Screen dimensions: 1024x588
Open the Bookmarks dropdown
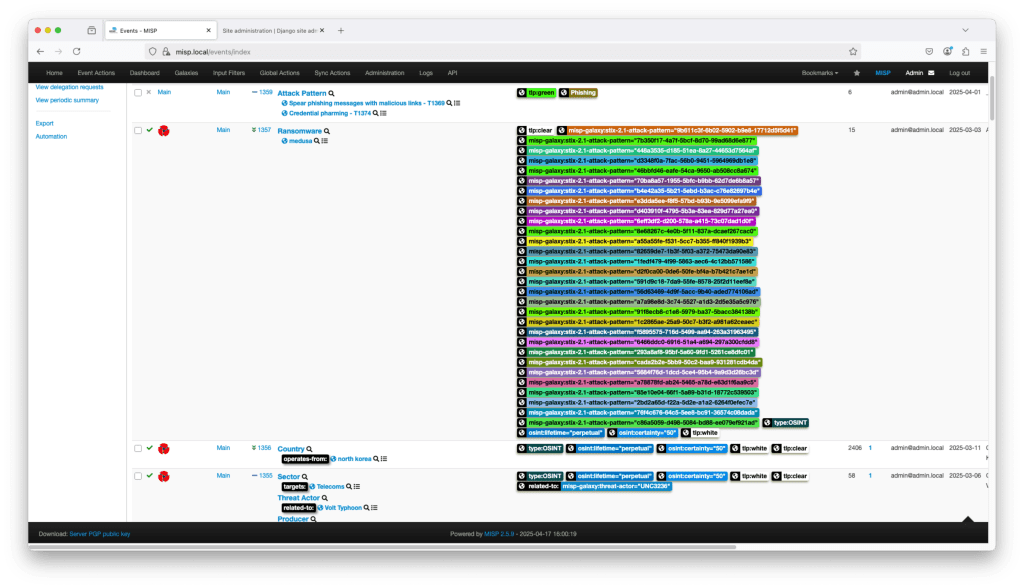coord(820,73)
